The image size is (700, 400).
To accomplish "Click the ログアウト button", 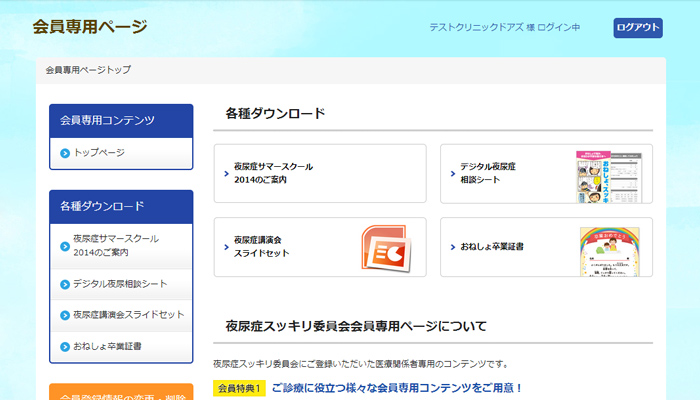I will (x=637, y=28).
